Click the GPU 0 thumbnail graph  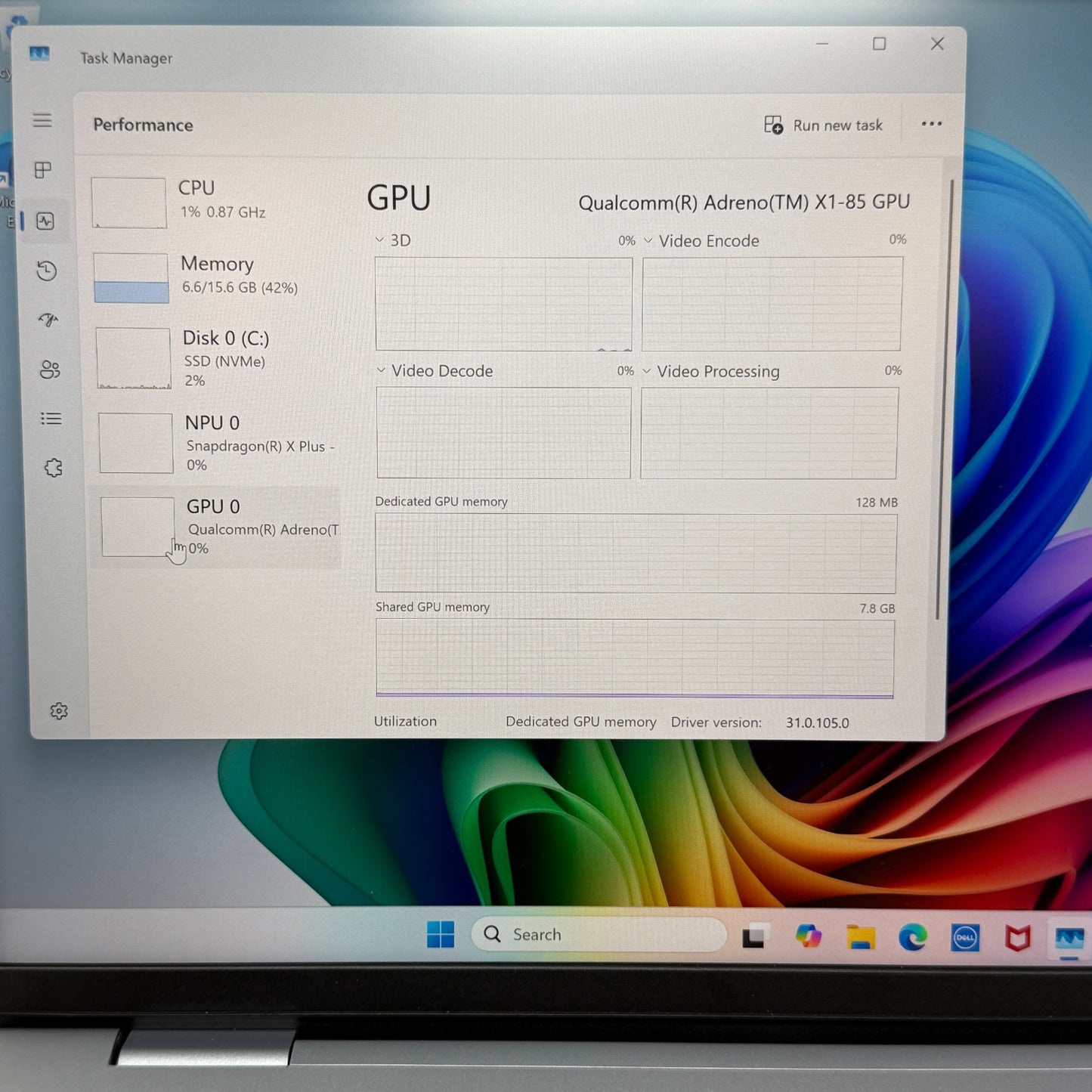[x=138, y=527]
